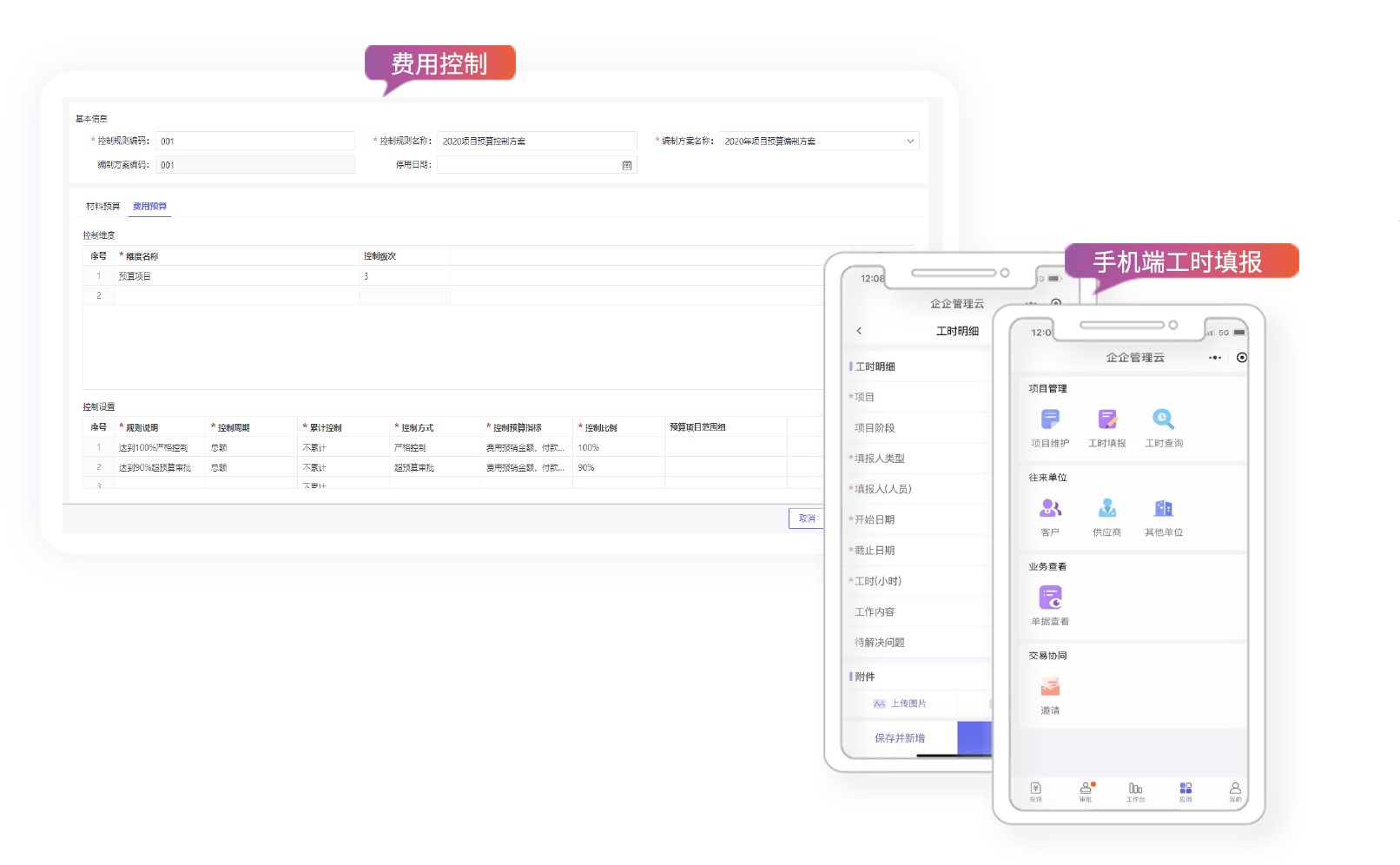Image resolution: width=1400 pixels, height=865 pixels.
Task: Open the 单据查看 icon
Action: (x=1050, y=598)
